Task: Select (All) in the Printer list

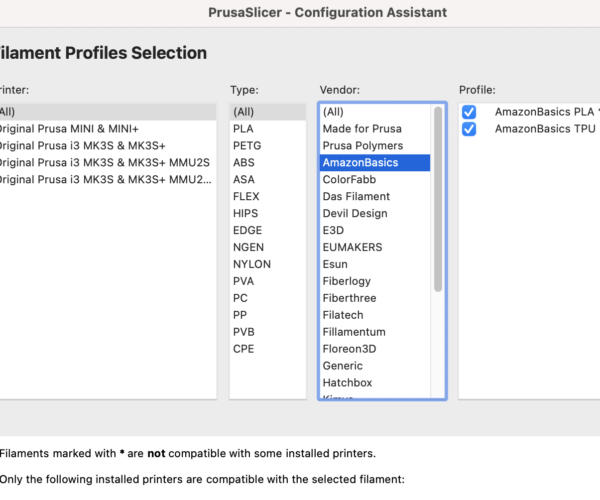Action: (108, 112)
